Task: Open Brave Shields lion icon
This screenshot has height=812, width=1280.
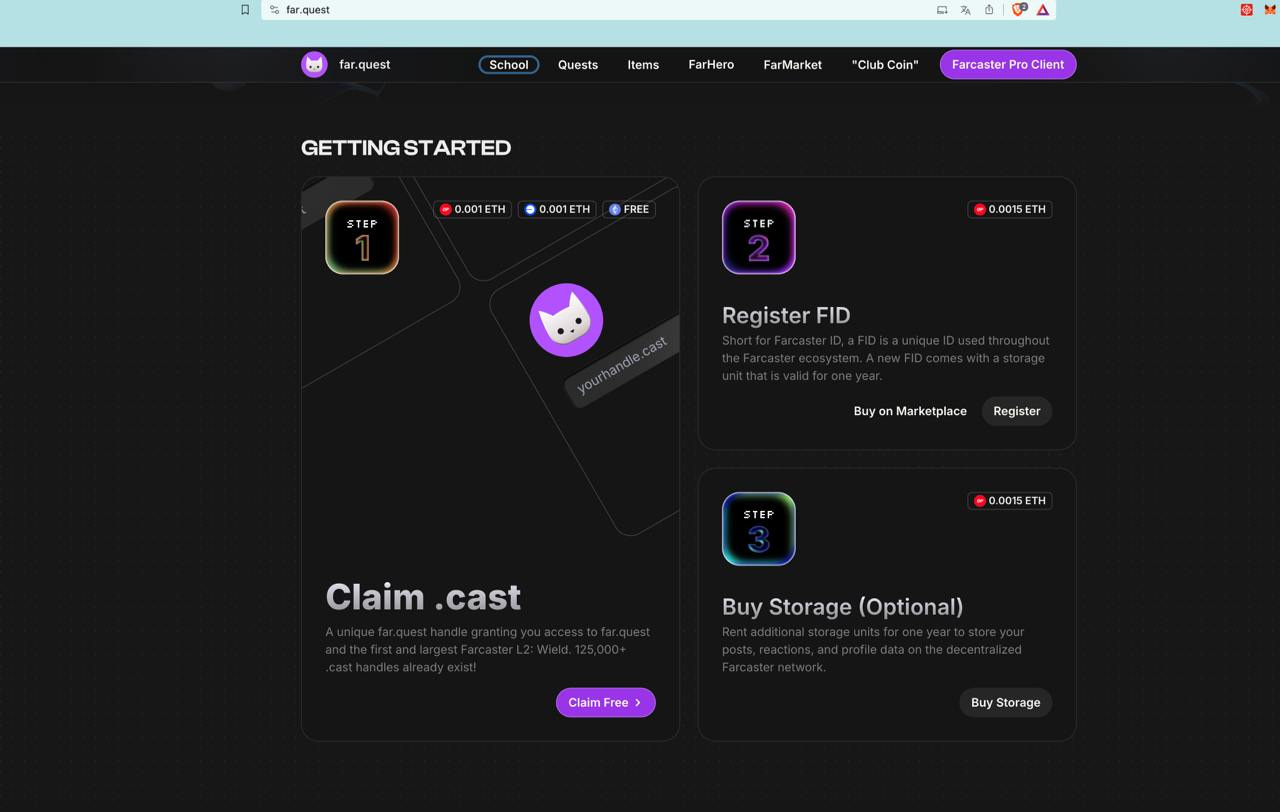Action: tap(1019, 10)
